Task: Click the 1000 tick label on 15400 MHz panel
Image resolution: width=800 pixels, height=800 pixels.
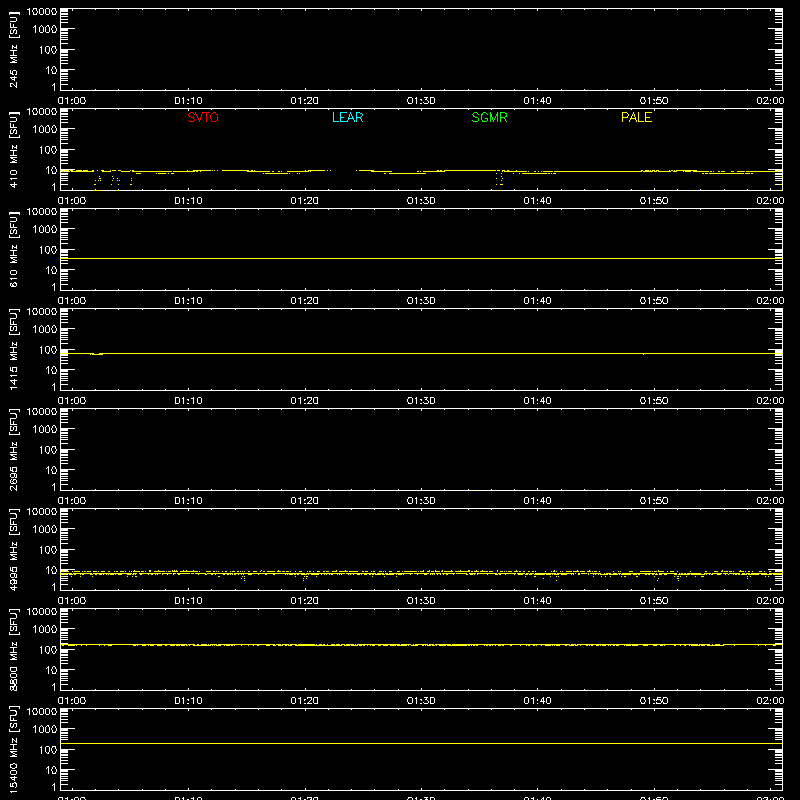Action: [x=45, y=730]
